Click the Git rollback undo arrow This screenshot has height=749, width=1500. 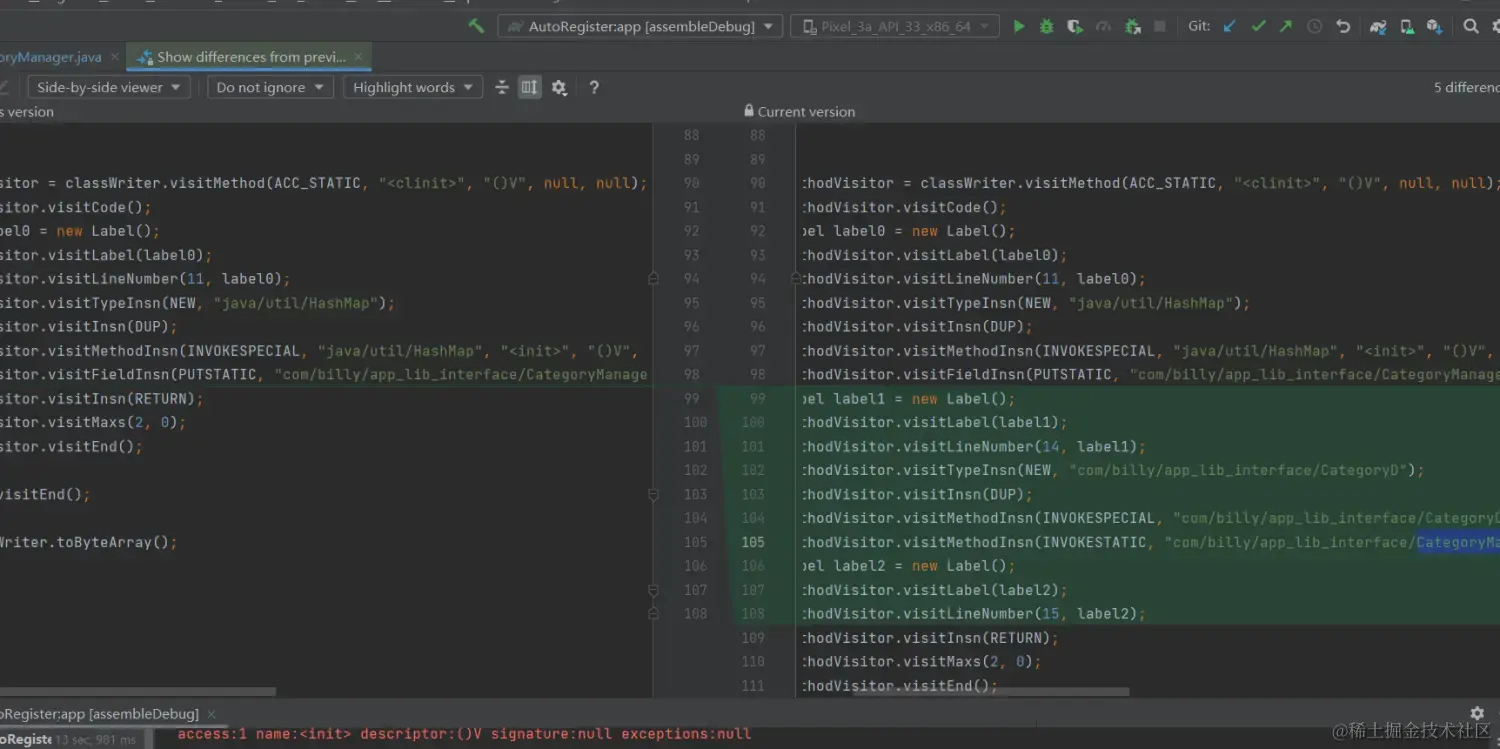1343,26
